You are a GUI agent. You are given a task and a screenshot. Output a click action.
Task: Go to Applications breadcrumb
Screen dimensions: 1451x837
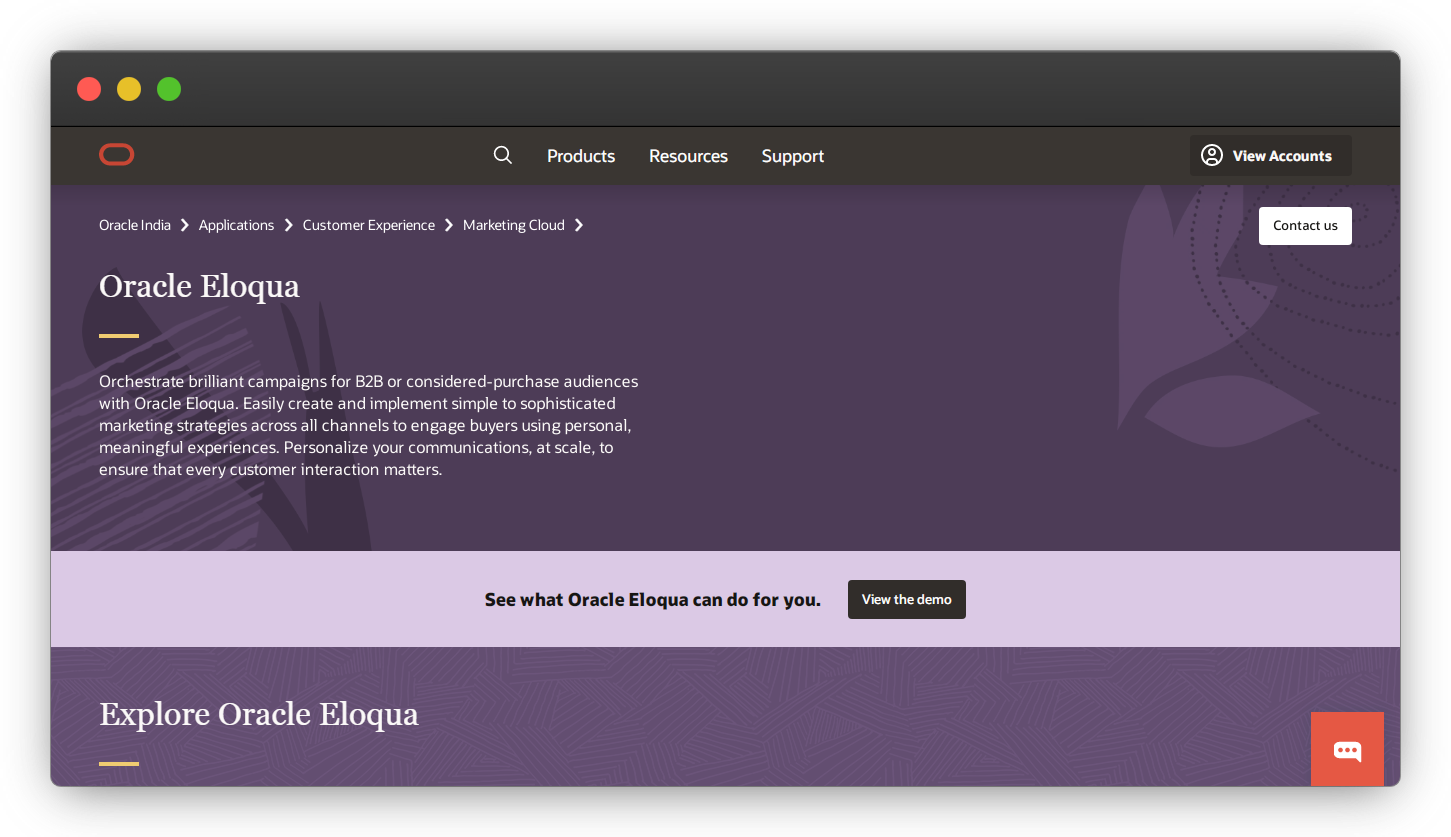point(236,225)
